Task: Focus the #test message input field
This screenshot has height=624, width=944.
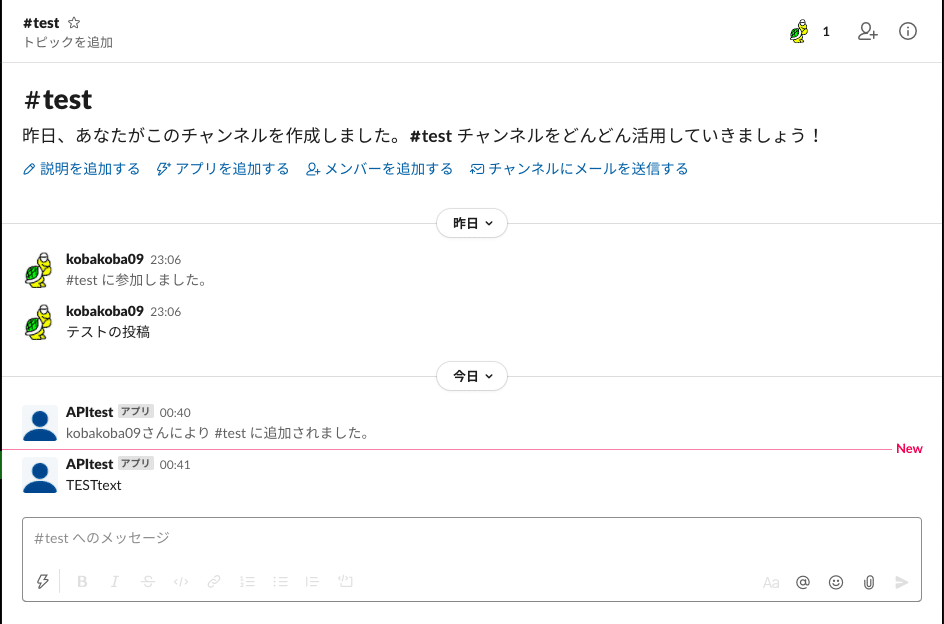Action: (470, 538)
